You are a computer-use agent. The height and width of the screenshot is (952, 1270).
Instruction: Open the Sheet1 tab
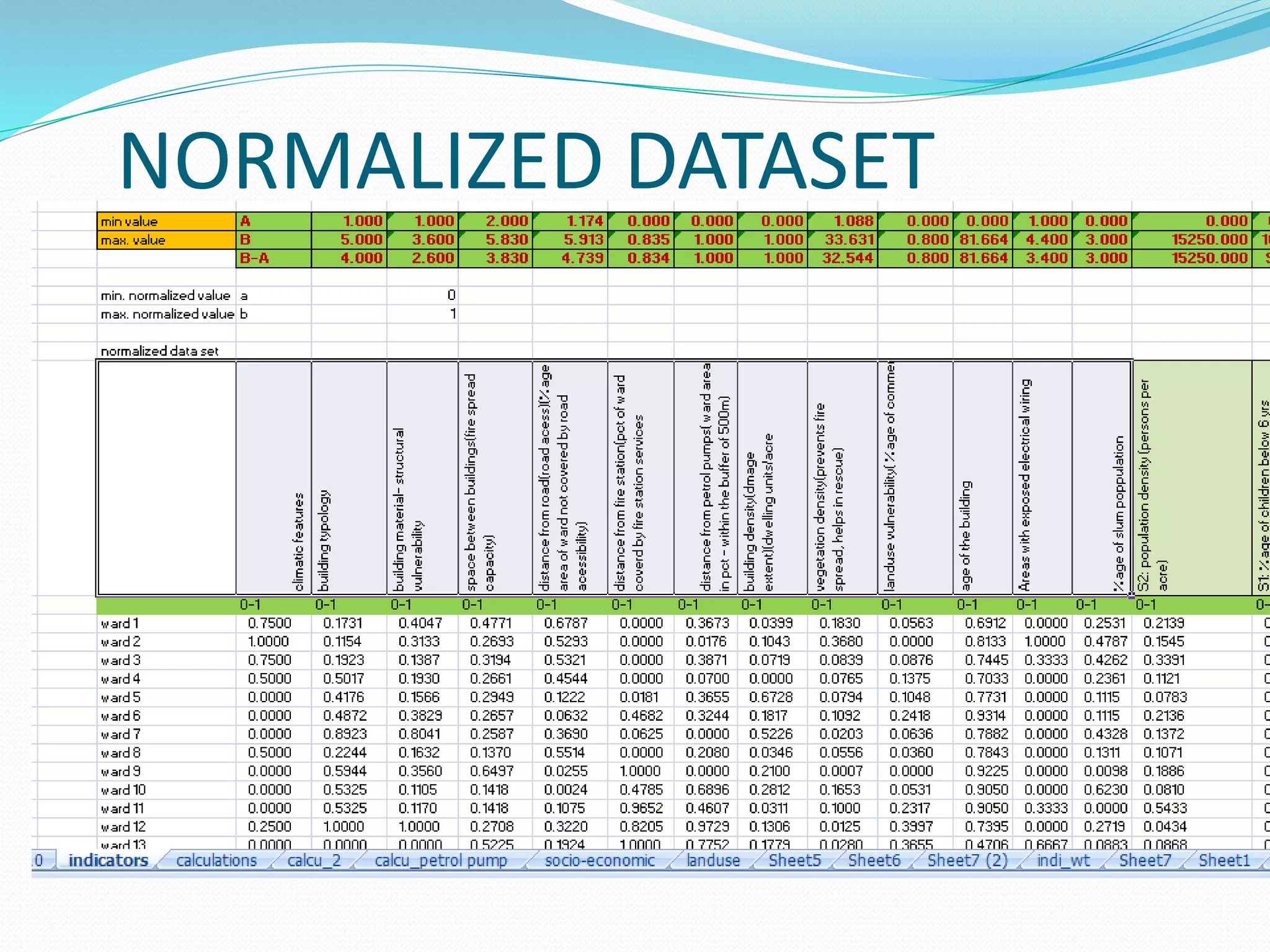(1224, 860)
